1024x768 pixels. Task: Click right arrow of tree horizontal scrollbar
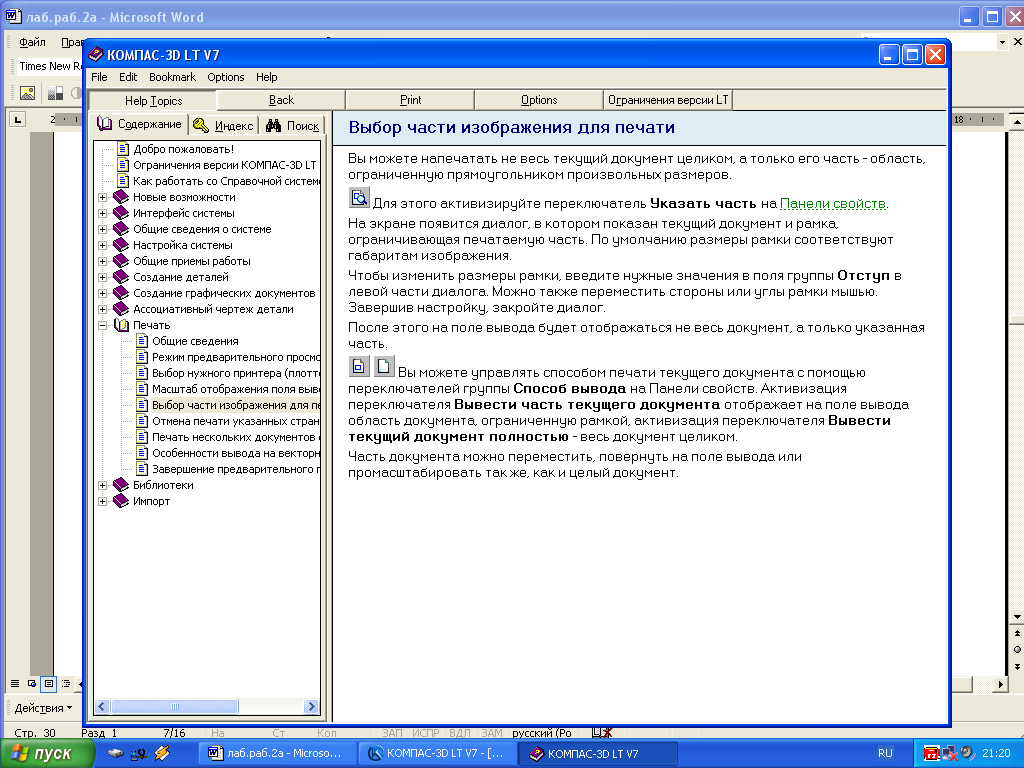[312, 706]
